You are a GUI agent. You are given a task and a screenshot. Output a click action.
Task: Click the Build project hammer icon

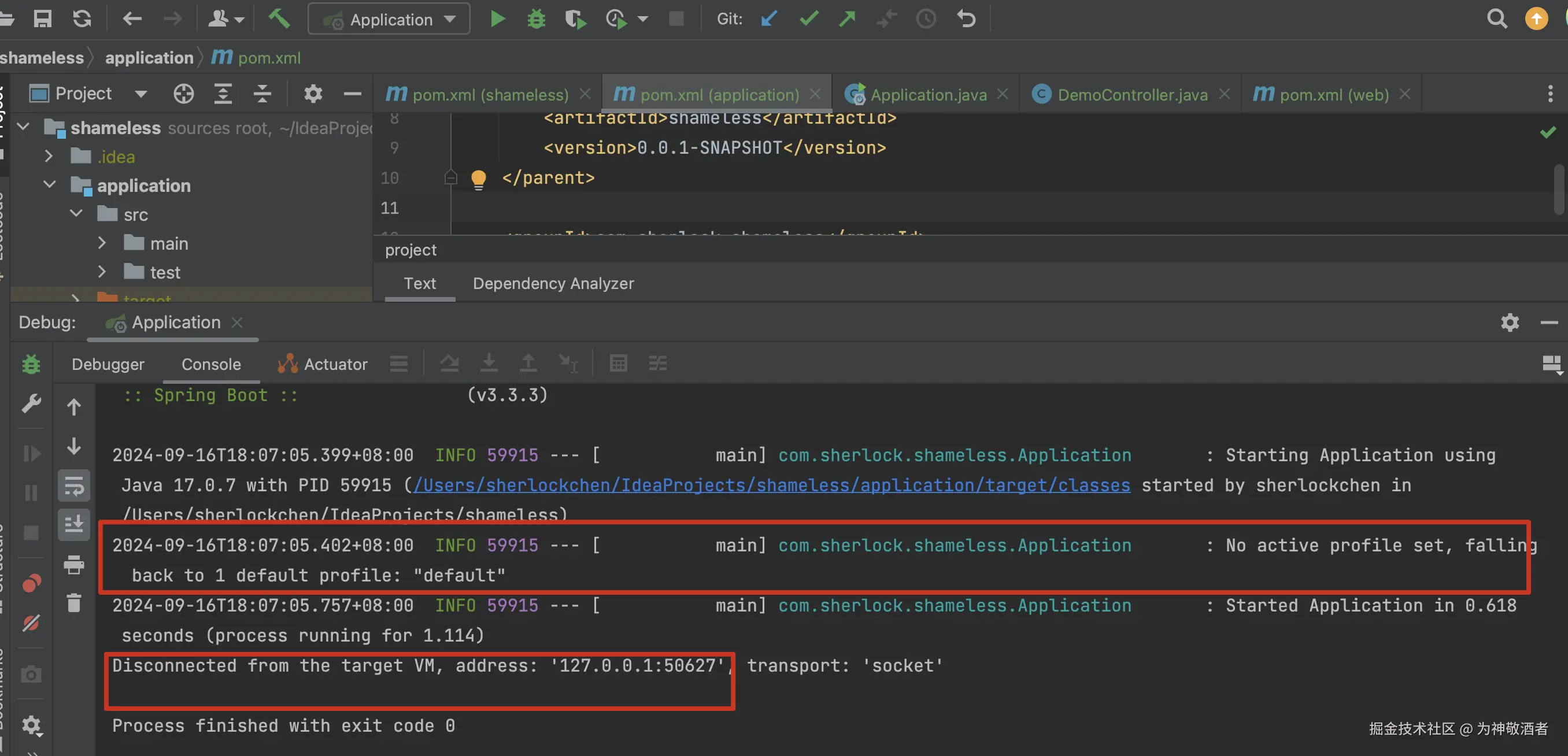click(279, 19)
